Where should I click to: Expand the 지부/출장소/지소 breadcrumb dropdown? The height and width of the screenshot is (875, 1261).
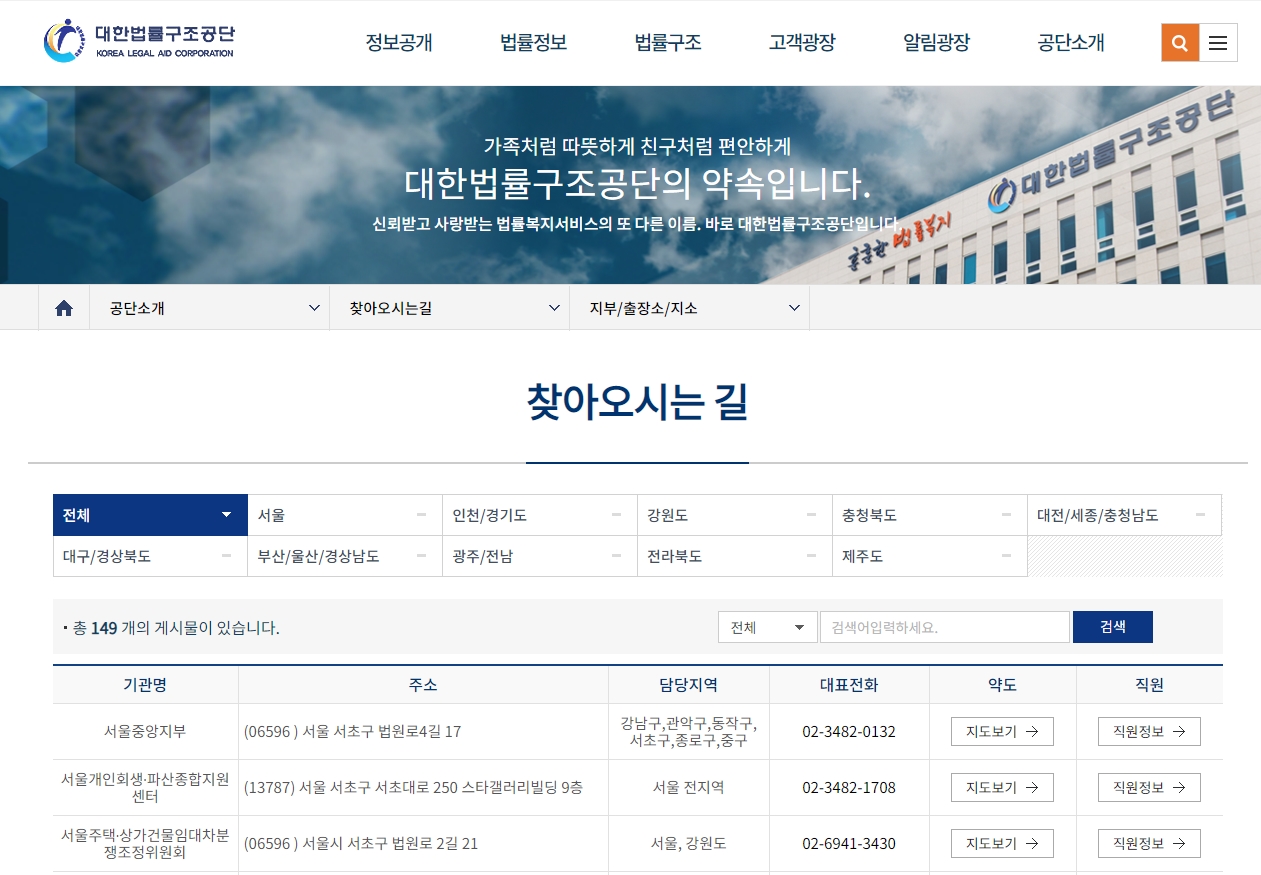coord(690,308)
